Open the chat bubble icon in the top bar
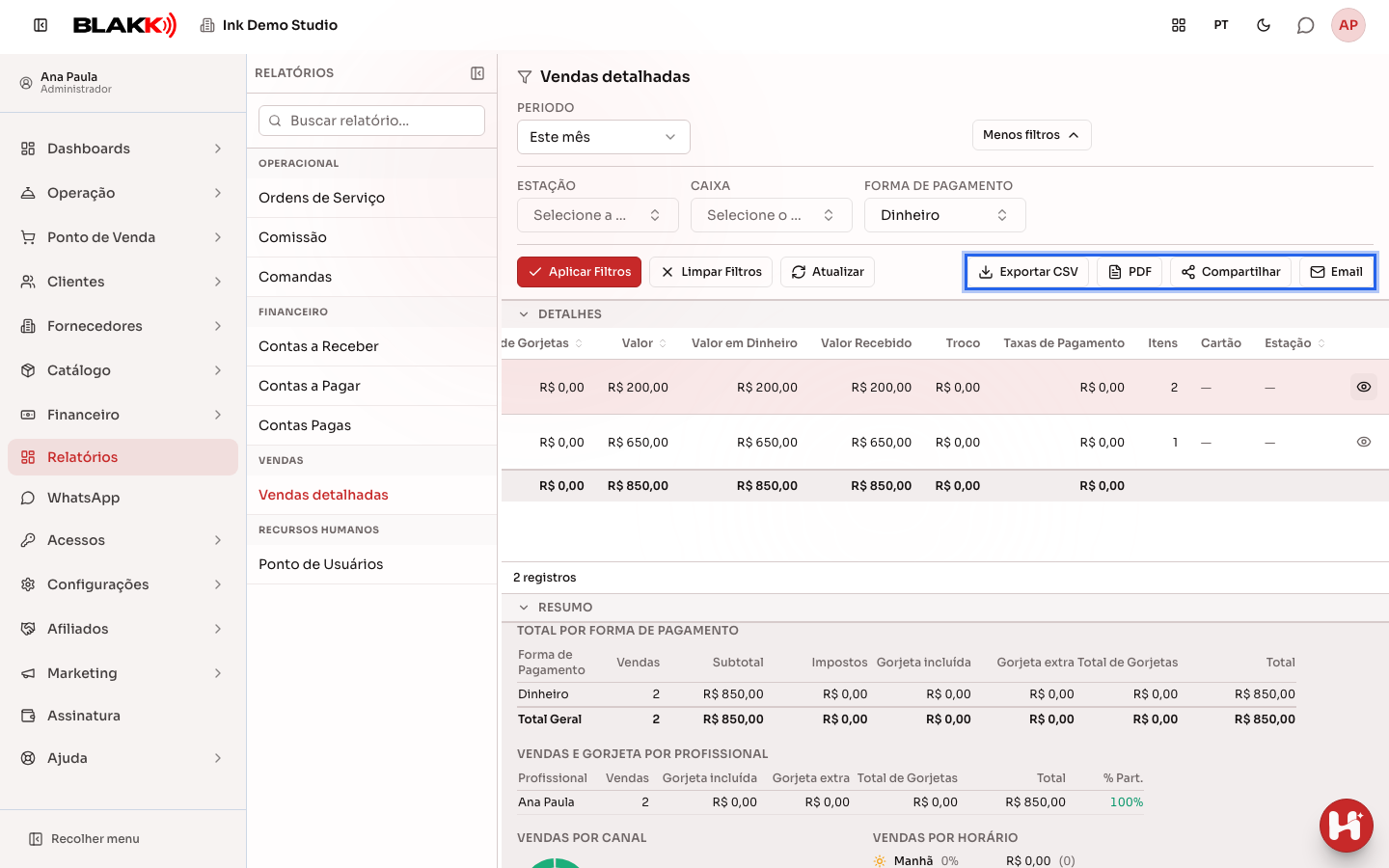 pyautogui.click(x=1306, y=25)
